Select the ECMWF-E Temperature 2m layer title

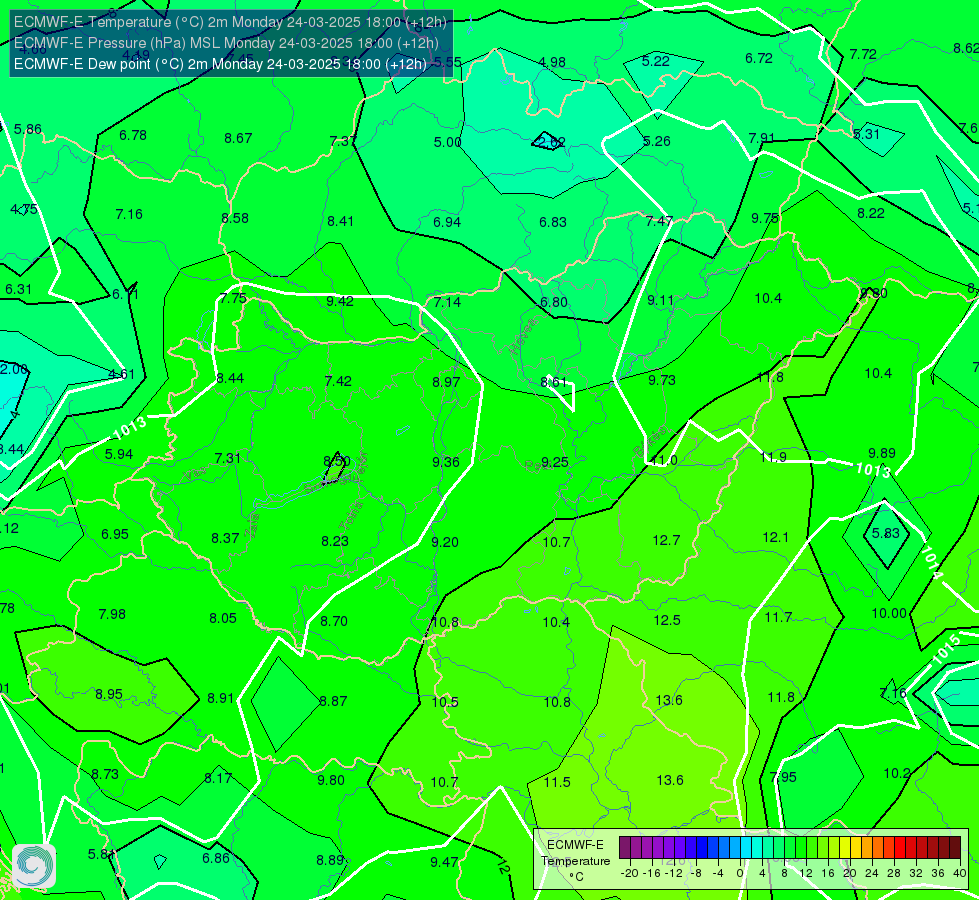[x=230, y=22]
